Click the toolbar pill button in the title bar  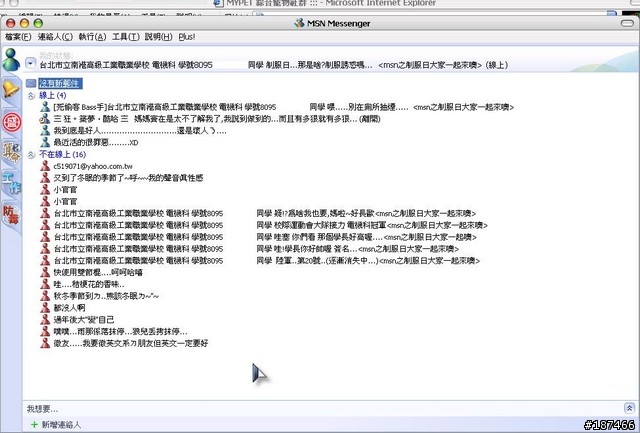coord(627,23)
